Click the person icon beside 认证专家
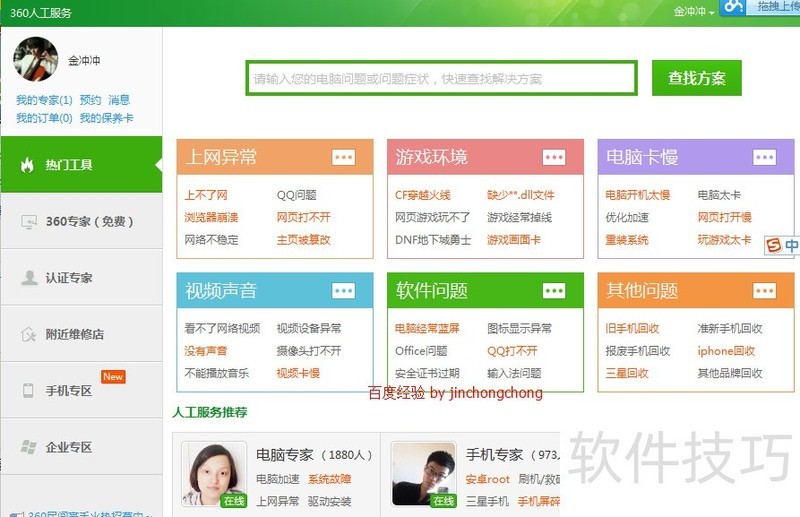This screenshot has height=517, width=800. [29, 278]
